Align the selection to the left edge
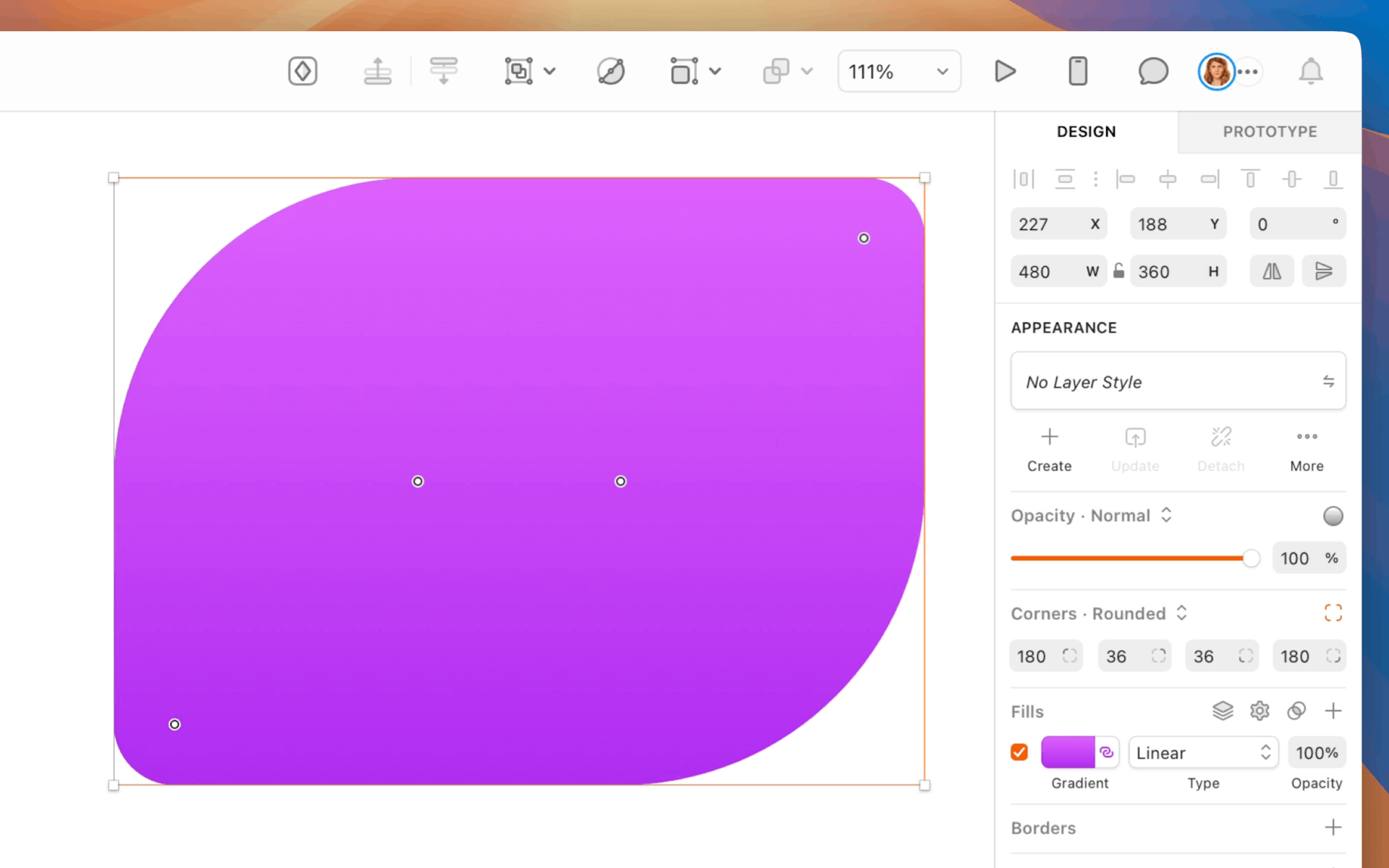 coord(1126,179)
